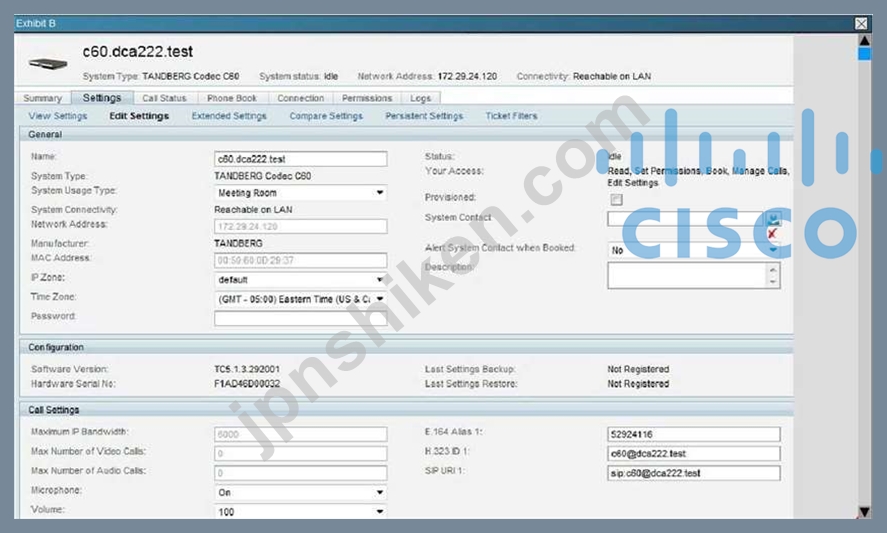Viewport: 887px width, 533px height.
Task: Click the E.164 Alias 1 field
Action: pyautogui.click(x=694, y=434)
